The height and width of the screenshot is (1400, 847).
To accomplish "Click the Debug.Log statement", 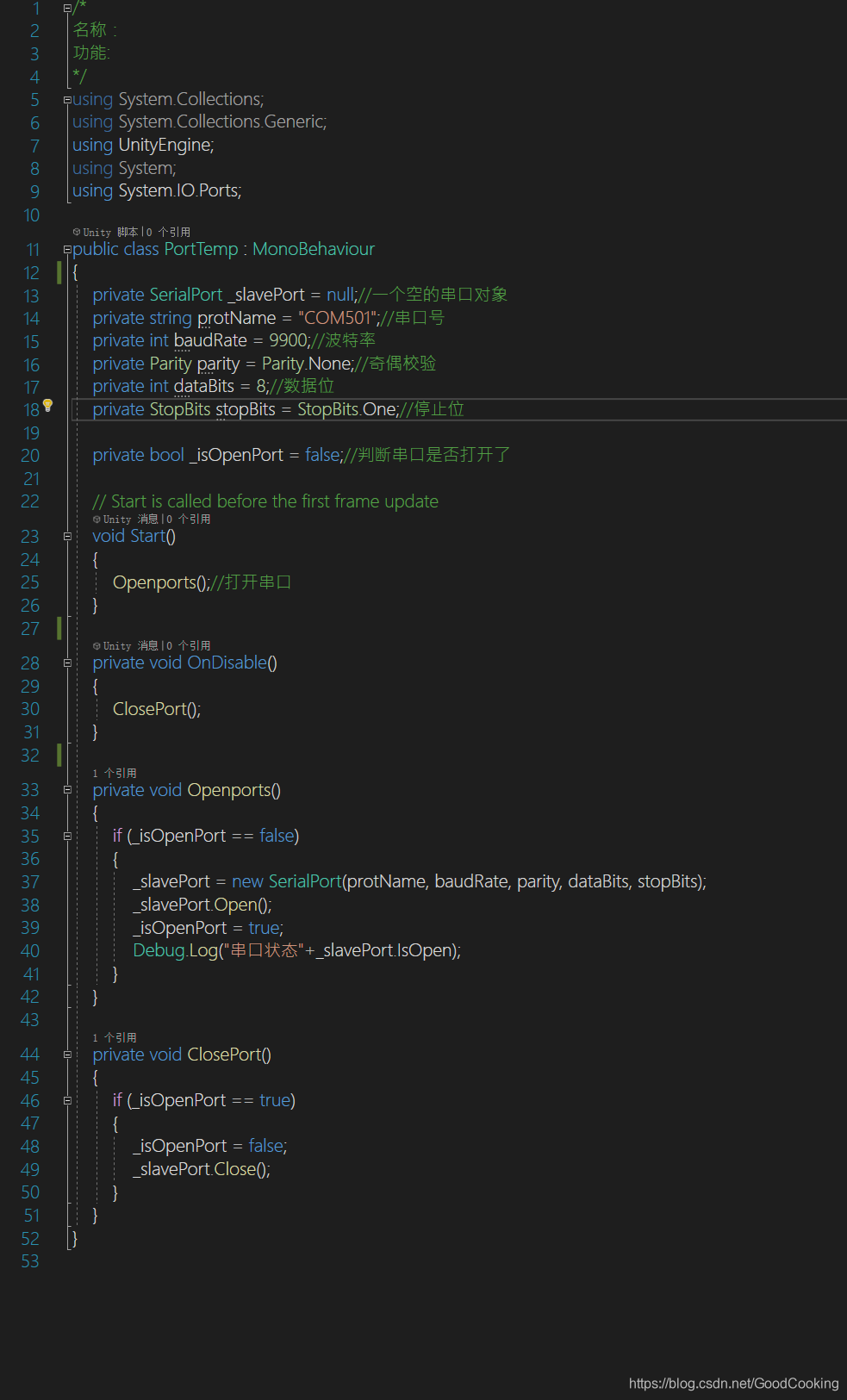I will (296, 950).
